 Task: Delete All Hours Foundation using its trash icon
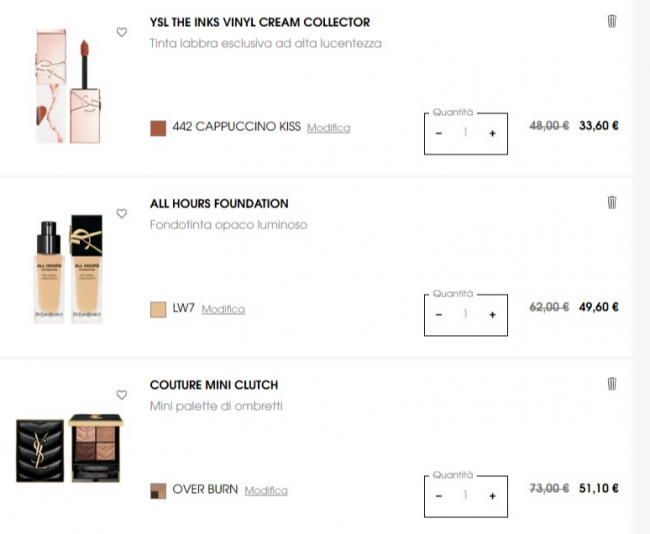click(612, 202)
